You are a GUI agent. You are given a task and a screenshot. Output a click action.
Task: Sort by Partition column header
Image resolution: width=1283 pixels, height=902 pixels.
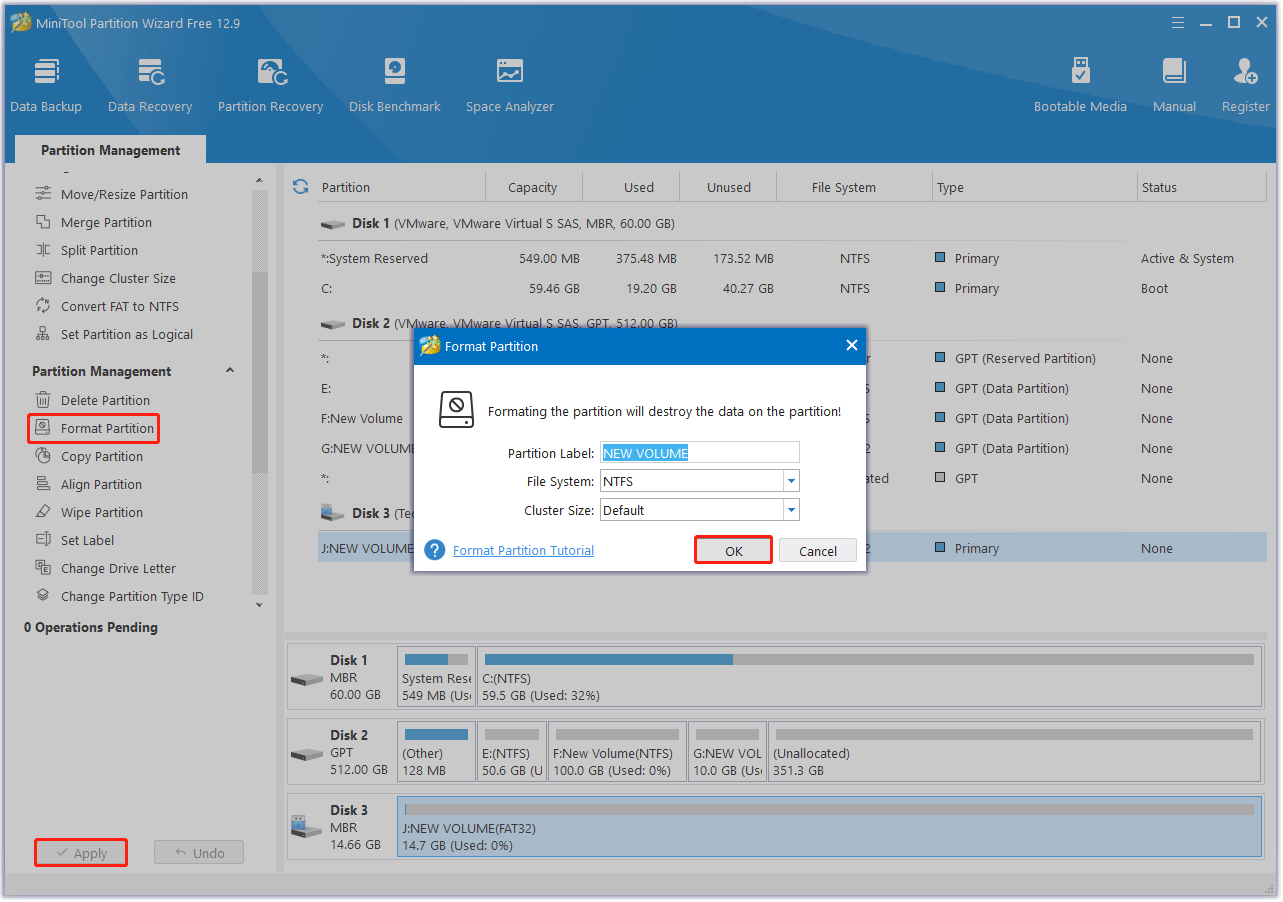point(400,187)
